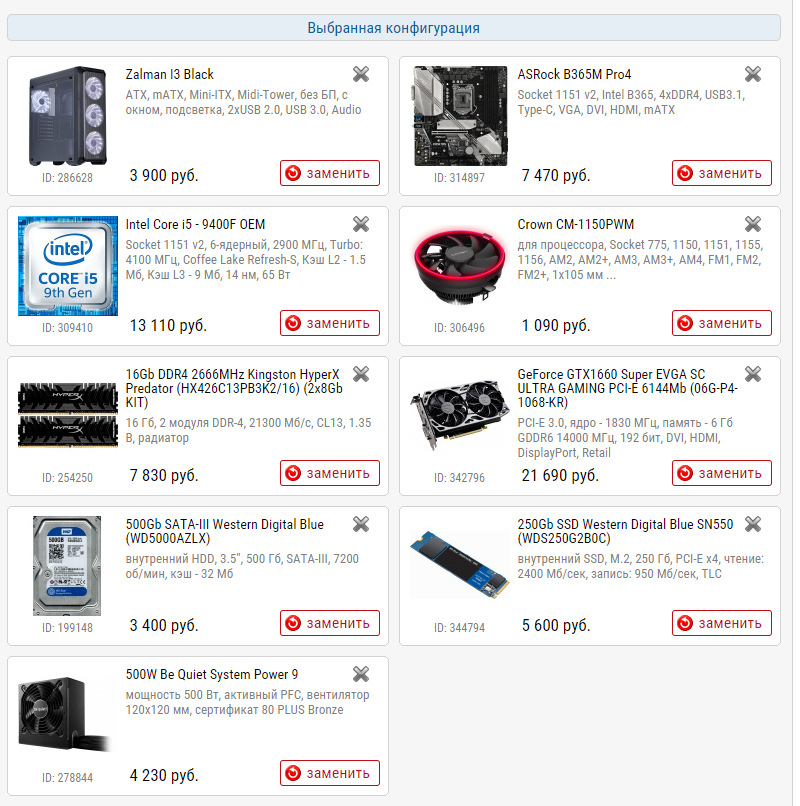Remove ASRock B365M Pro4 motherboard via X icon
This screenshot has height=806, width=800.
(753, 74)
